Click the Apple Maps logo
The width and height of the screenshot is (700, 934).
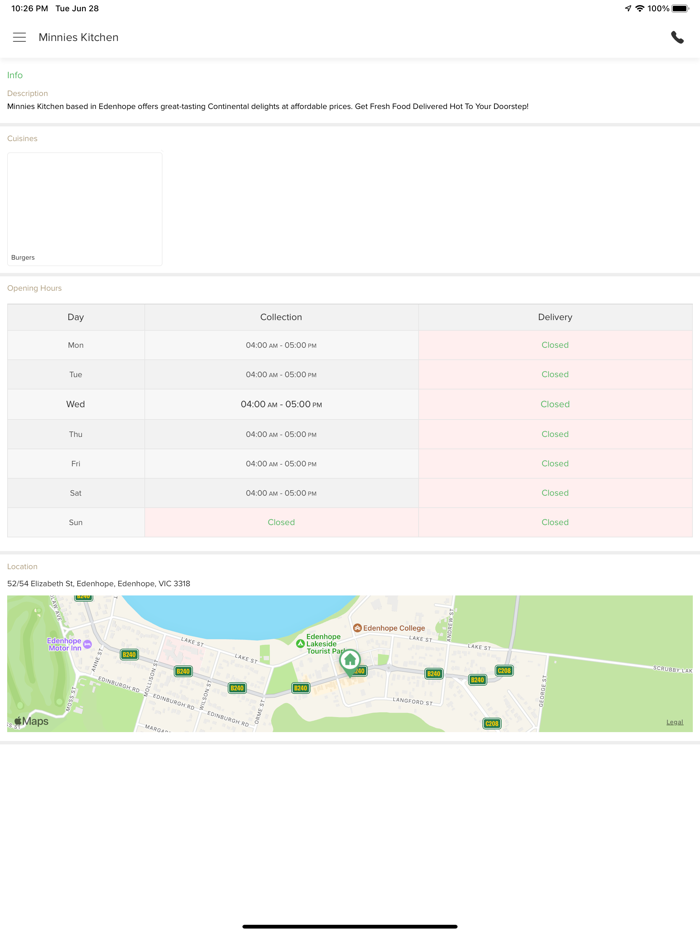31,721
